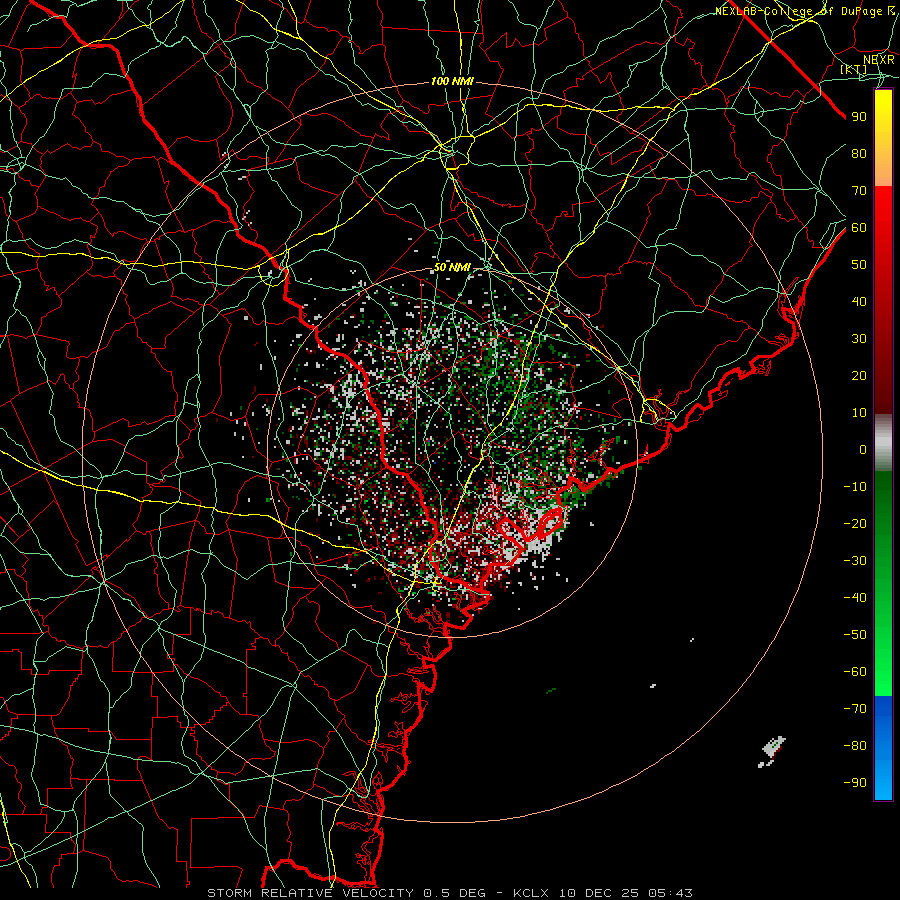Click the 0 velocity scale label
The width and height of the screenshot is (900, 900).
pyautogui.click(x=863, y=449)
